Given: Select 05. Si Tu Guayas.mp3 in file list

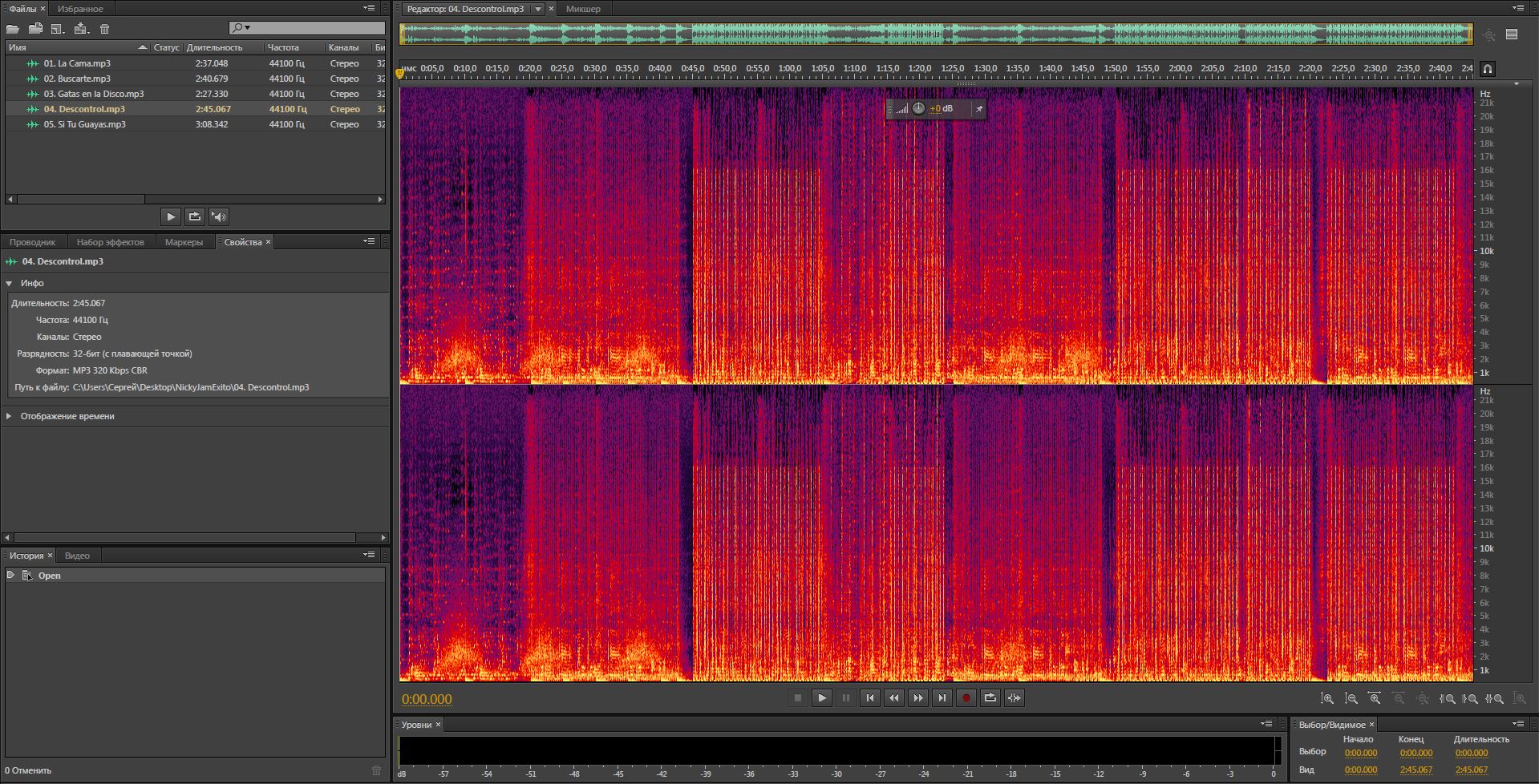Looking at the screenshot, I should pyautogui.click(x=84, y=124).
